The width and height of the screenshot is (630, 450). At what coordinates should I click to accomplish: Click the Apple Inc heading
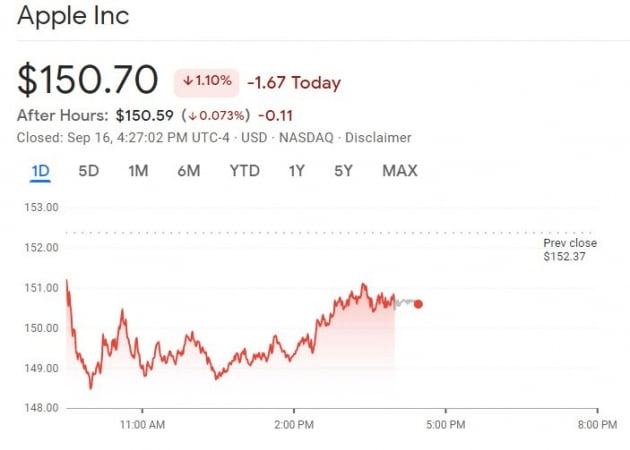click(73, 17)
